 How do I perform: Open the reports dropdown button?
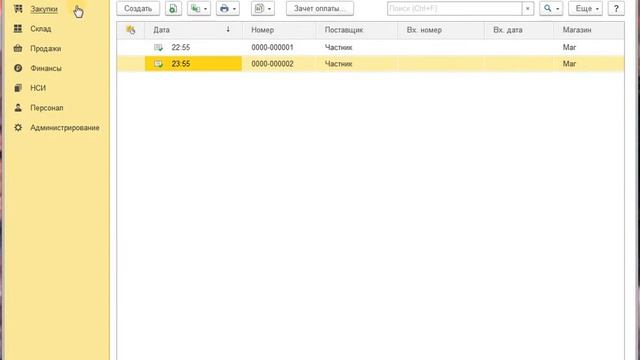tap(263, 9)
